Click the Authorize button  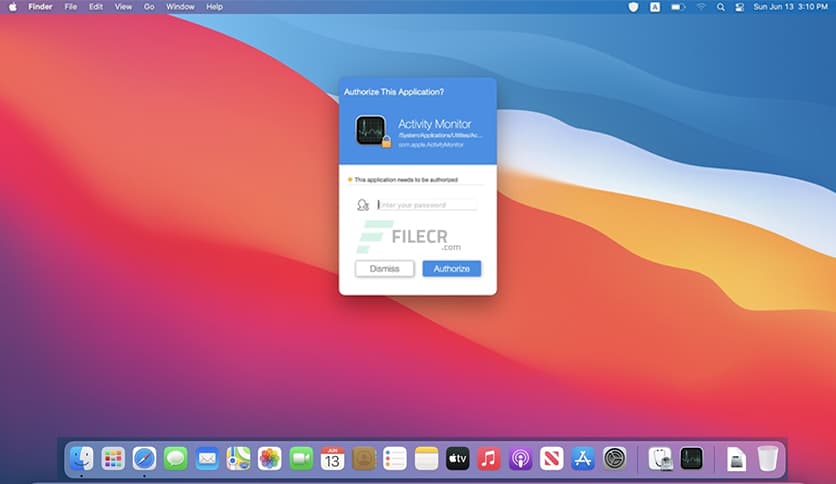[452, 269]
